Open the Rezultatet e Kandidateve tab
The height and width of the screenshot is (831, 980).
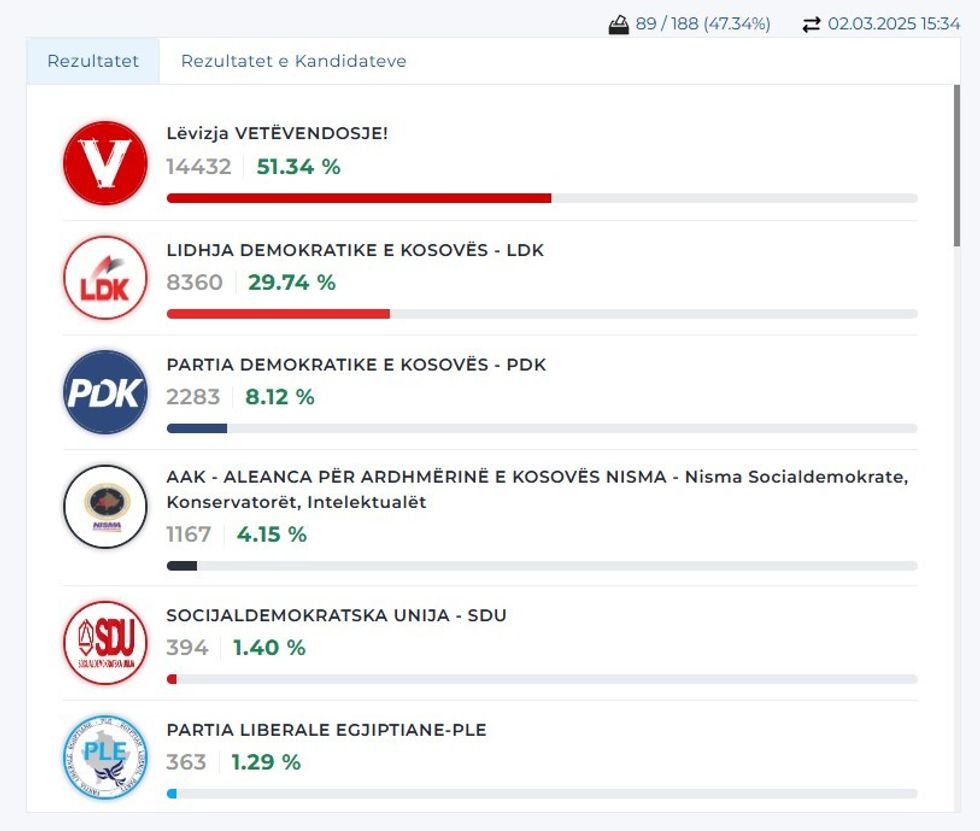click(293, 61)
